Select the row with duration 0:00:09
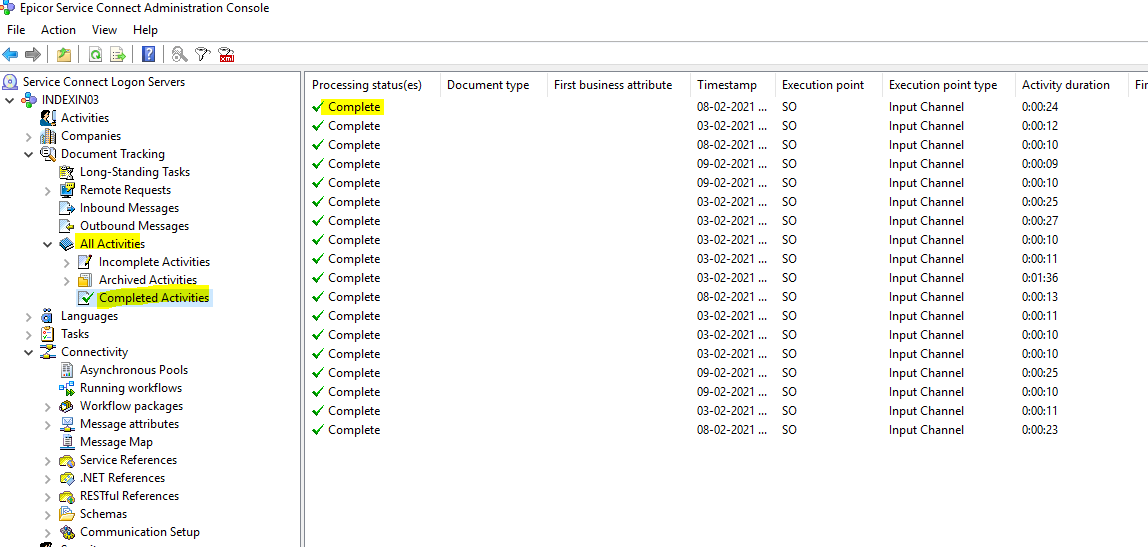This screenshot has width=1148, height=547. click(726, 164)
